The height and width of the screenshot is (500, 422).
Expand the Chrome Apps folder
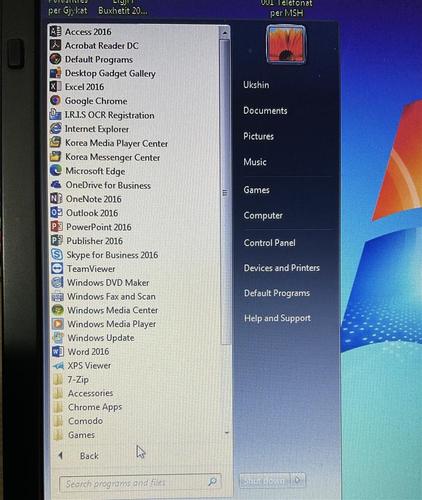click(88, 407)
